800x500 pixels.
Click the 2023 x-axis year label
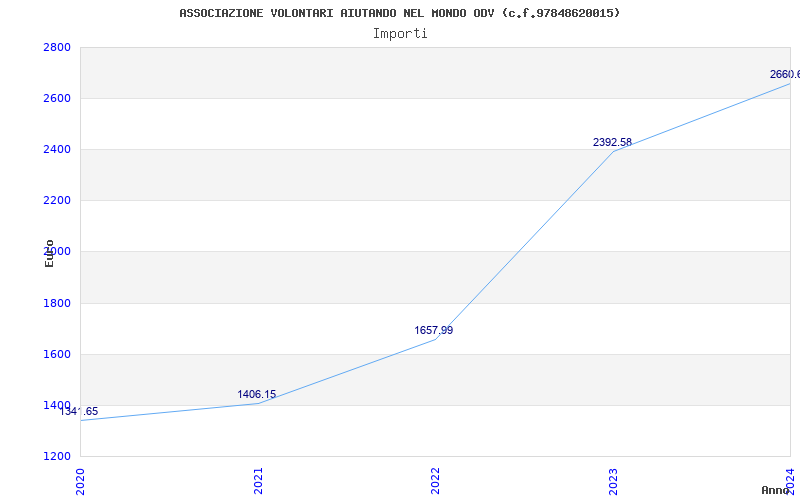point(613,481)
